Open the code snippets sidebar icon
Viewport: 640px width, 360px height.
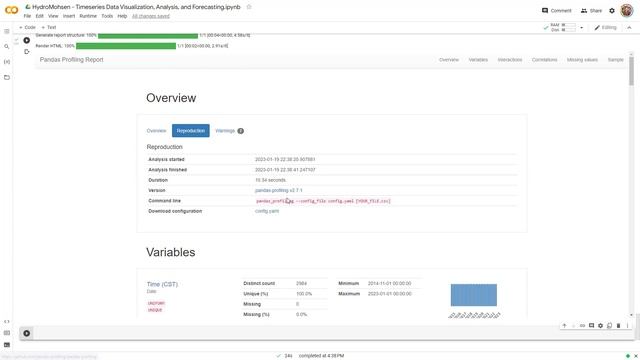[x=7, y=322]
